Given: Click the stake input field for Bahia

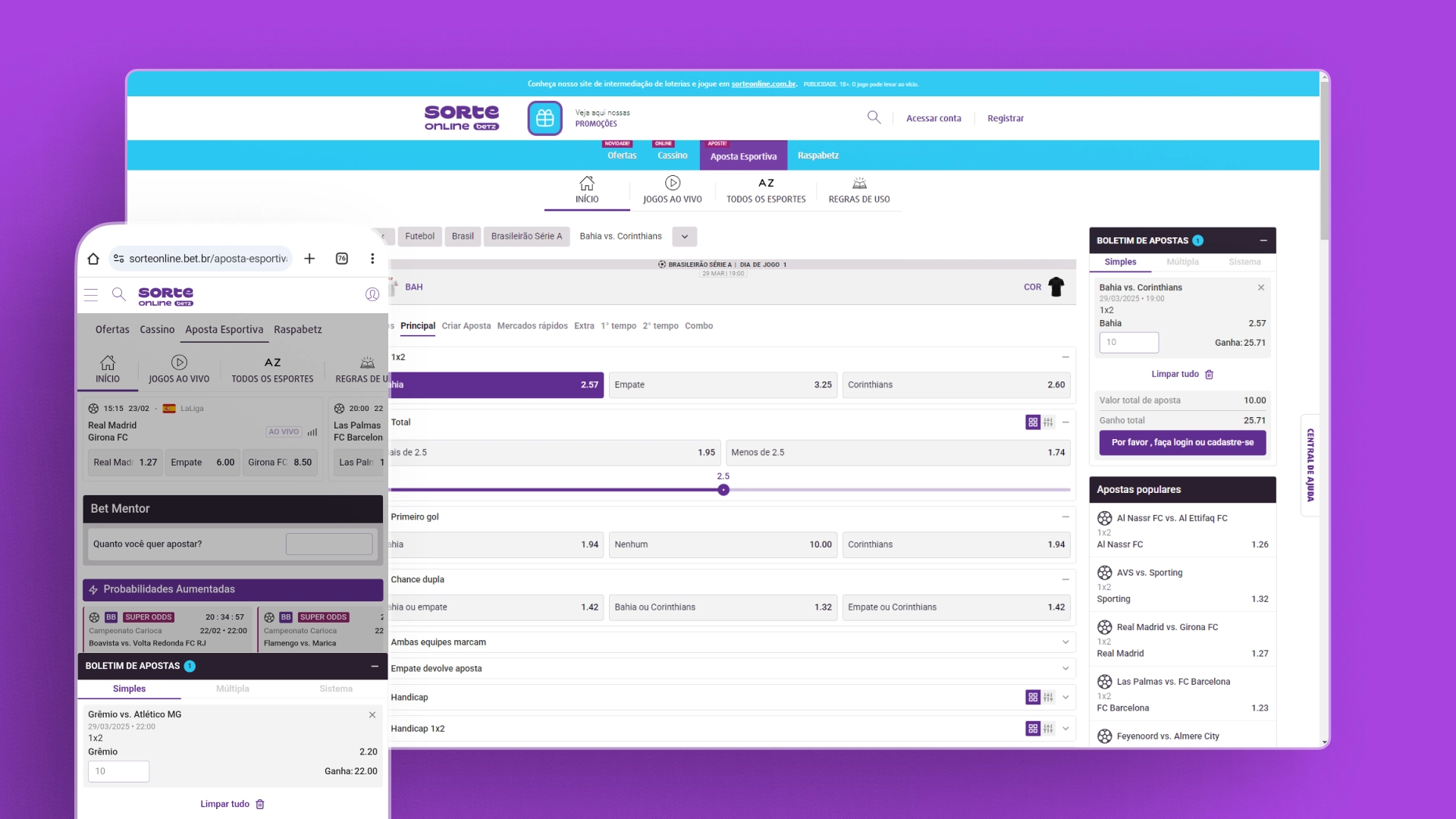Looking at the screenshot, I should 1128,343.
